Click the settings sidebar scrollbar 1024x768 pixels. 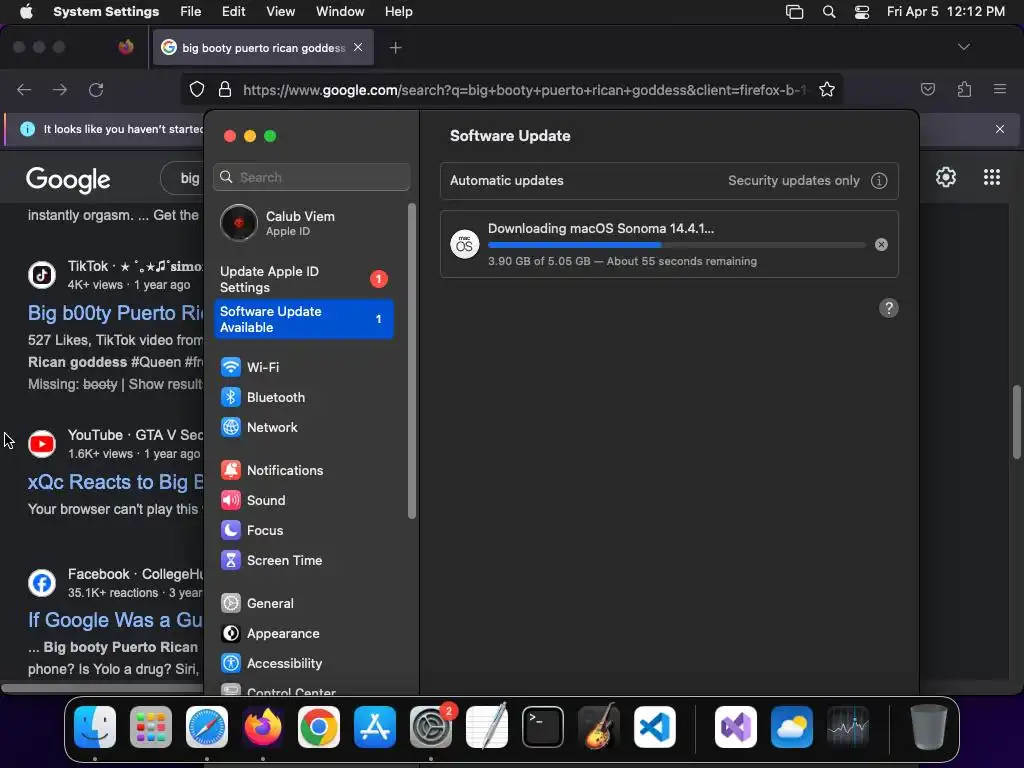(x=411, y=361)
